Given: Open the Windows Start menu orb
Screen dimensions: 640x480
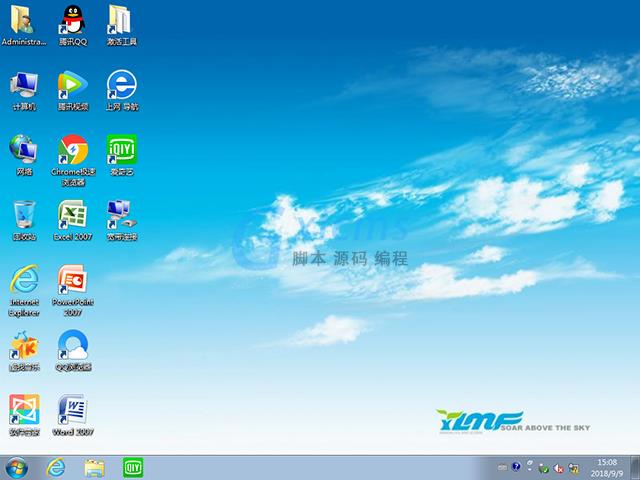Looking at the screenshot, I should pyautogui.click(x=17, y=468).
